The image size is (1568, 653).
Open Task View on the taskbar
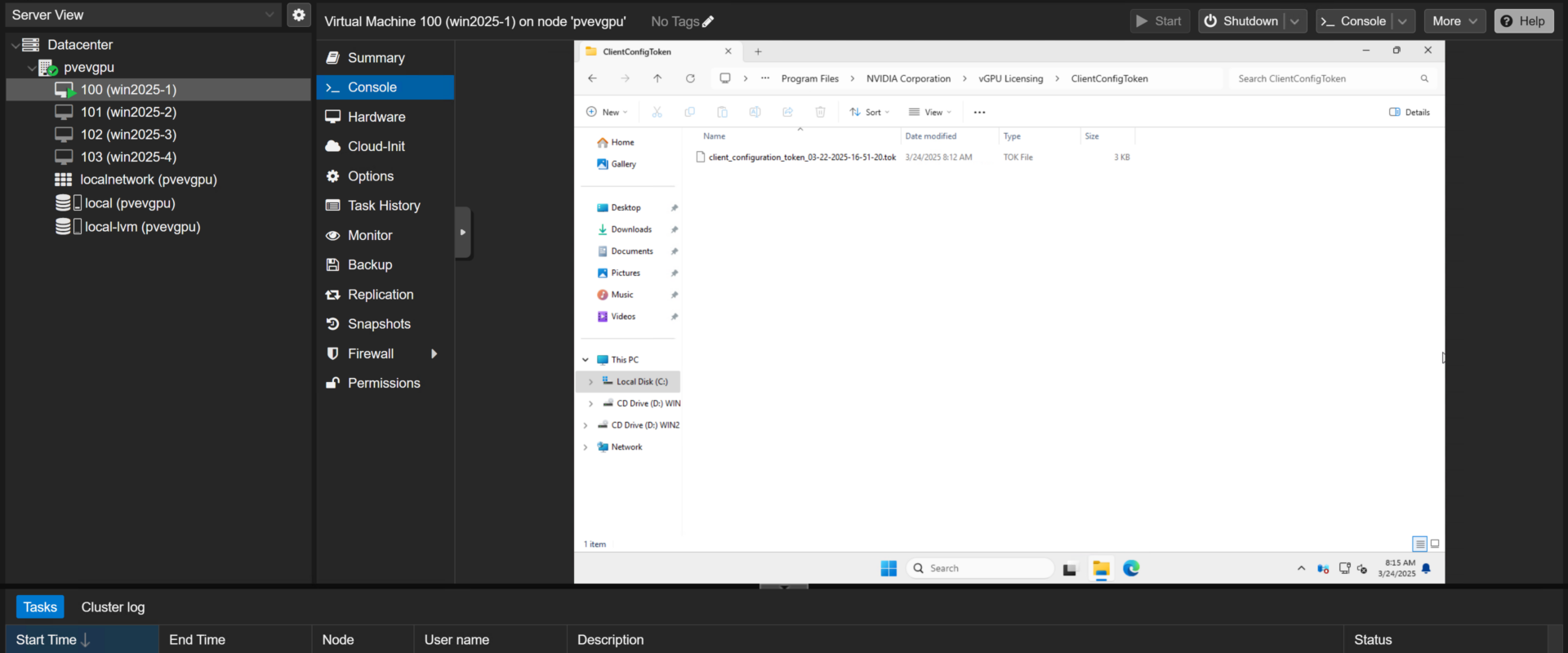[1070, 569]
